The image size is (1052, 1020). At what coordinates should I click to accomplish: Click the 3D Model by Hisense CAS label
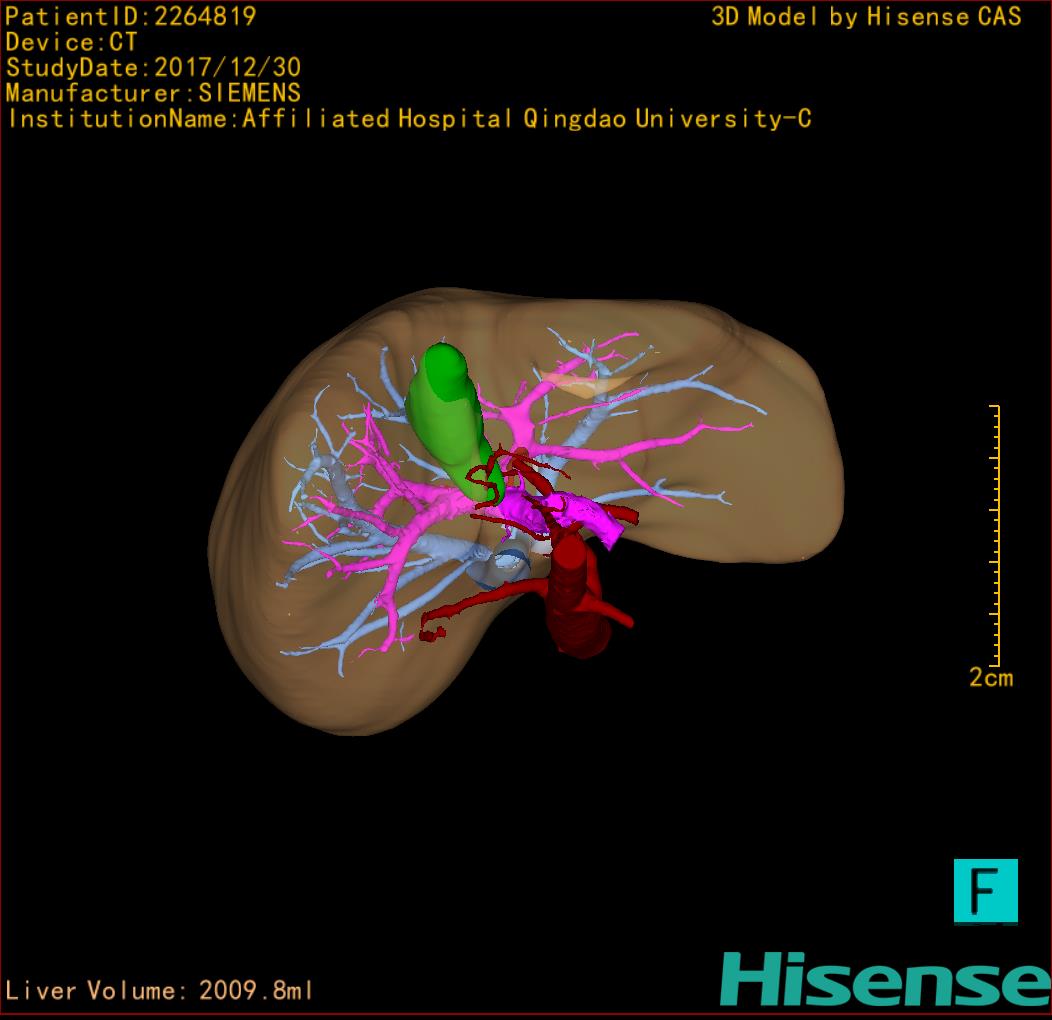[x=866, y=16]
